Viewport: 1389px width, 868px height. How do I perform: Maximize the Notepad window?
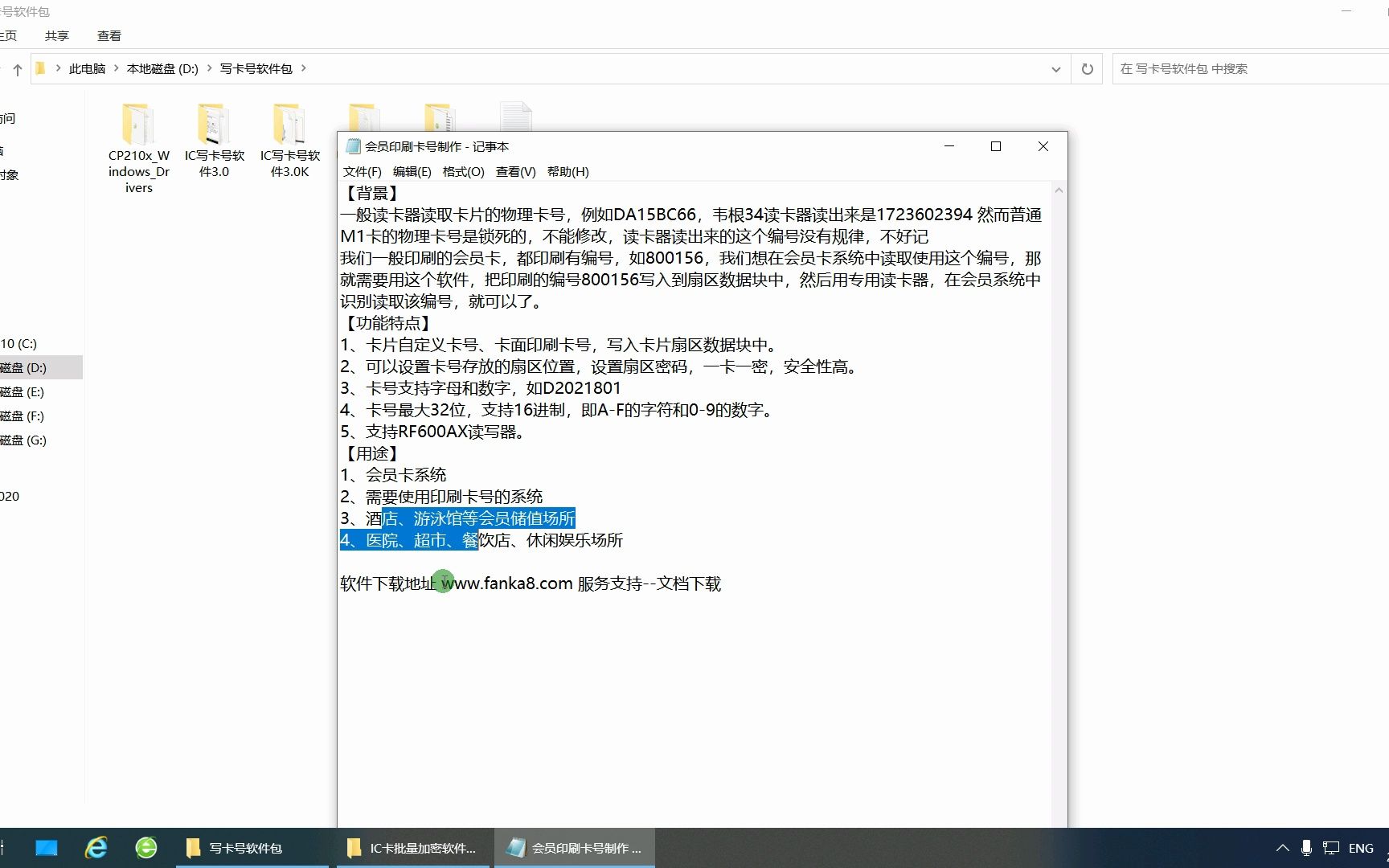click(995, 146)
